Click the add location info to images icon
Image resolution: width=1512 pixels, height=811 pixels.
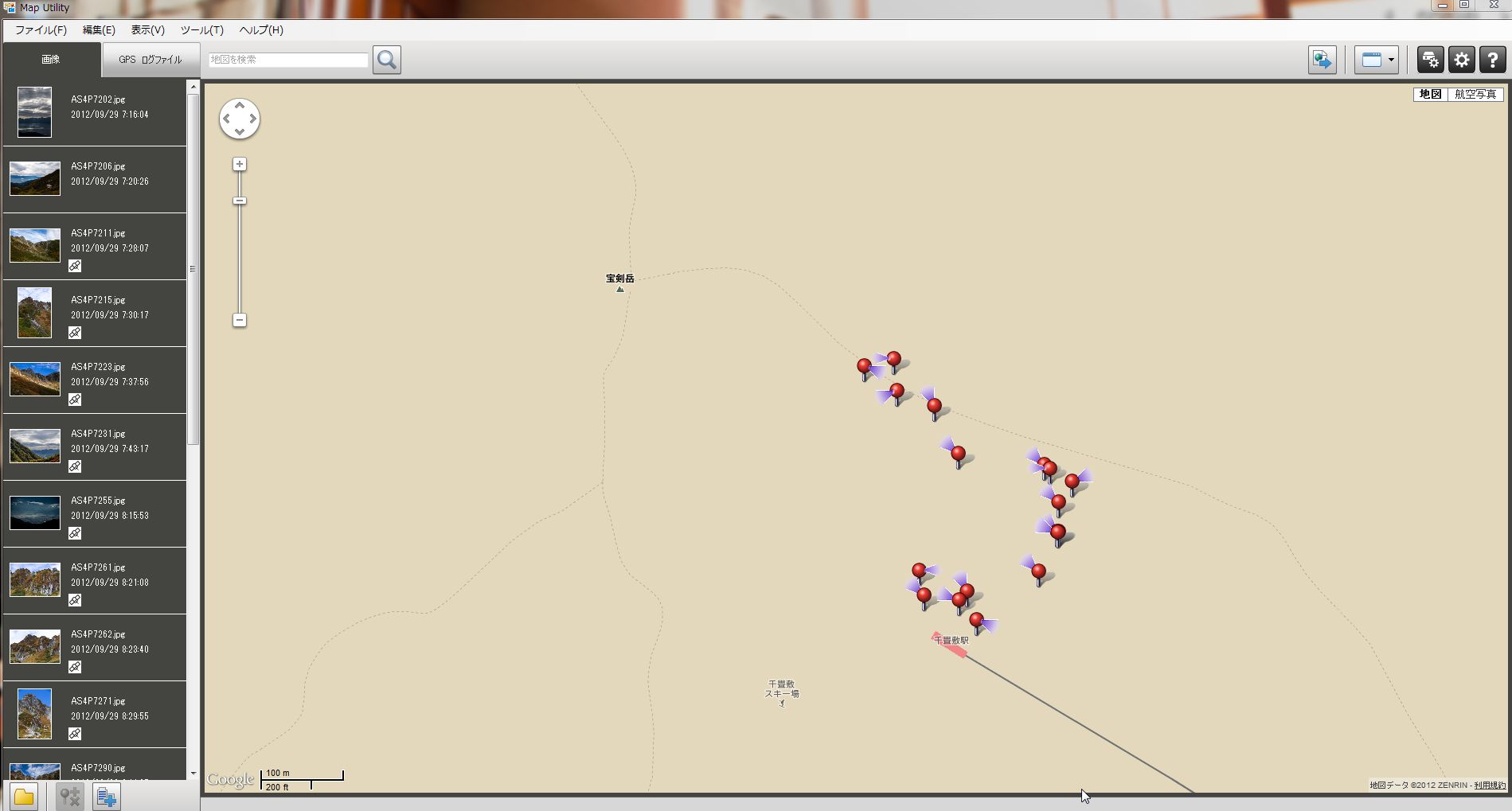click(107, 796)
